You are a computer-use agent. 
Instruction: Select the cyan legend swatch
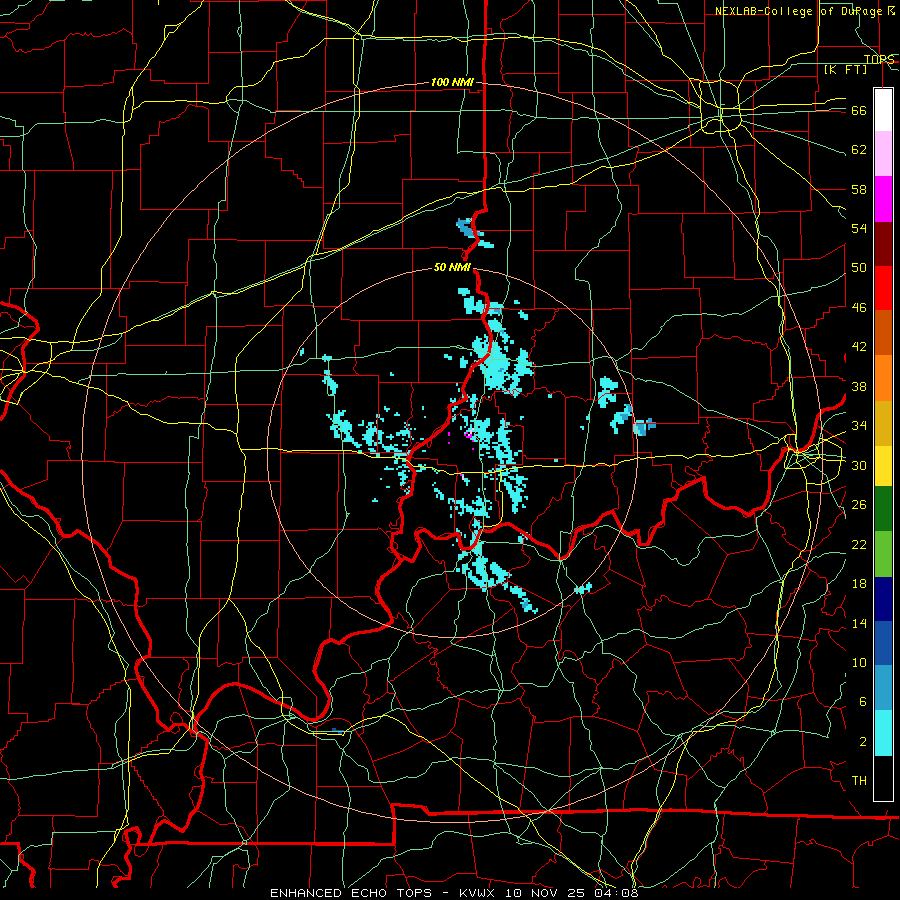[883, 733]
